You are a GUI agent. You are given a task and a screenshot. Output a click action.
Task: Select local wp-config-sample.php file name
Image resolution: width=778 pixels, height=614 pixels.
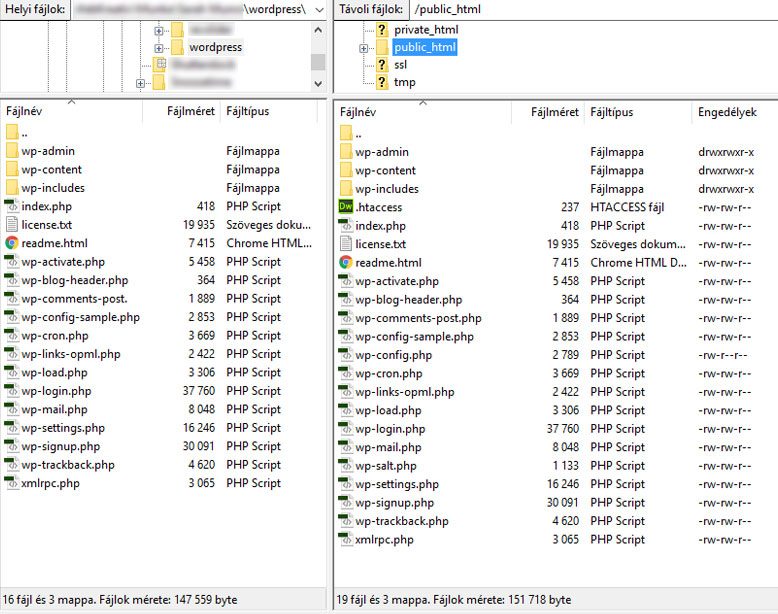pyautogui.click(x=80, y=317)
